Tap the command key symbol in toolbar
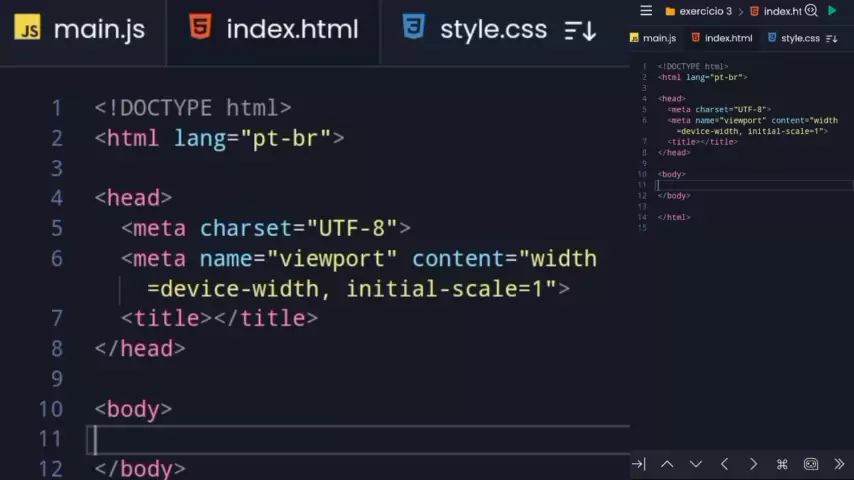The image size is (854, 480). pos(782,464)
